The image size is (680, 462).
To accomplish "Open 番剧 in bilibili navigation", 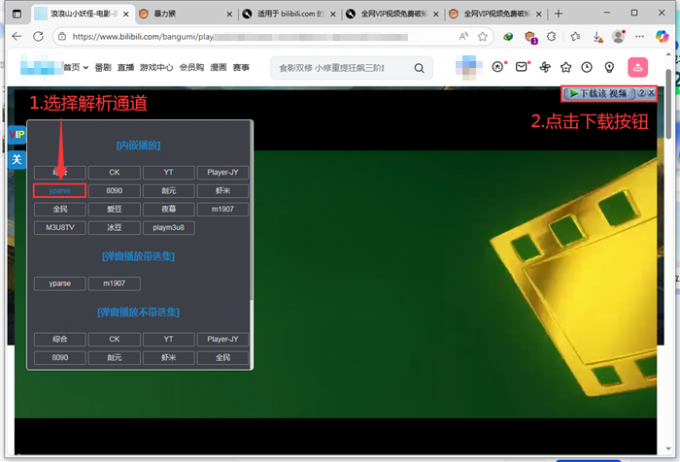I will point(103,67).
